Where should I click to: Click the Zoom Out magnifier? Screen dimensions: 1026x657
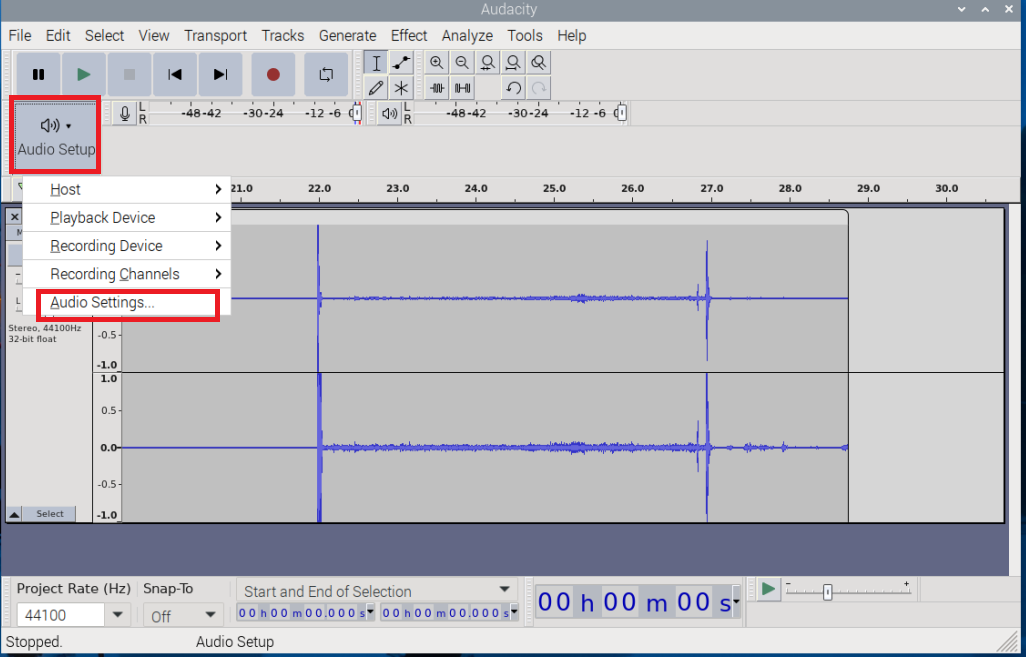pos(462,63)
